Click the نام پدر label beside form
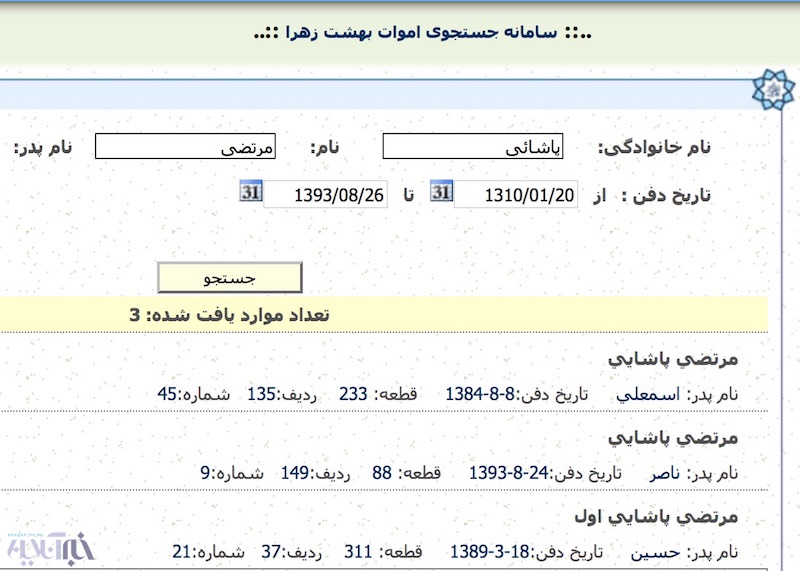 43,147
